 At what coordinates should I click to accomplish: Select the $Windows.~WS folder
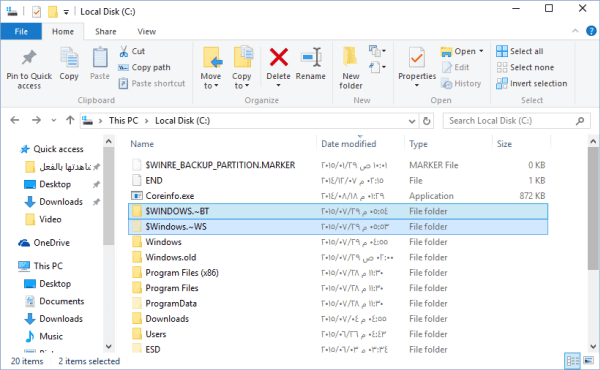(338, 227)
